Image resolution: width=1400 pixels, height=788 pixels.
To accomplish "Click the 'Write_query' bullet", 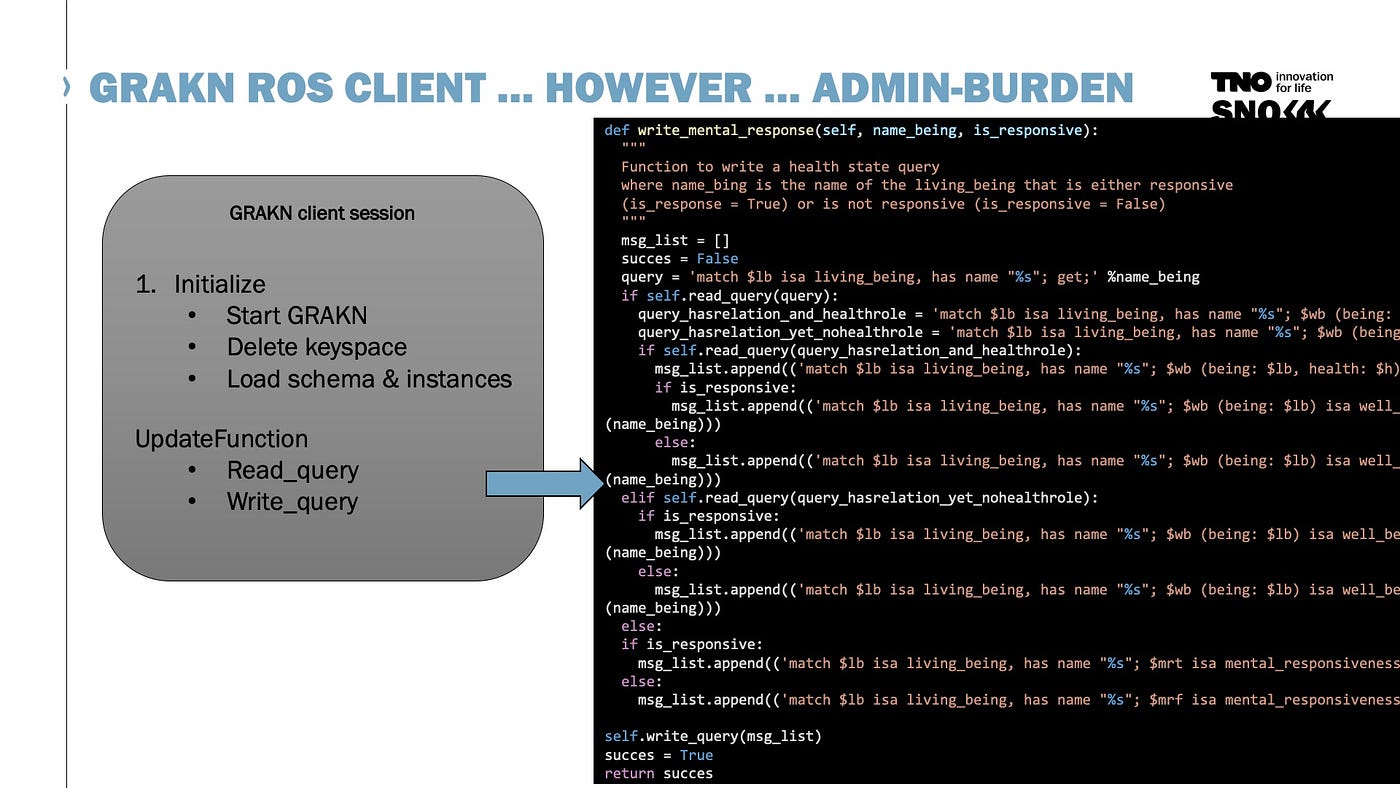I will tap(292, 502).
